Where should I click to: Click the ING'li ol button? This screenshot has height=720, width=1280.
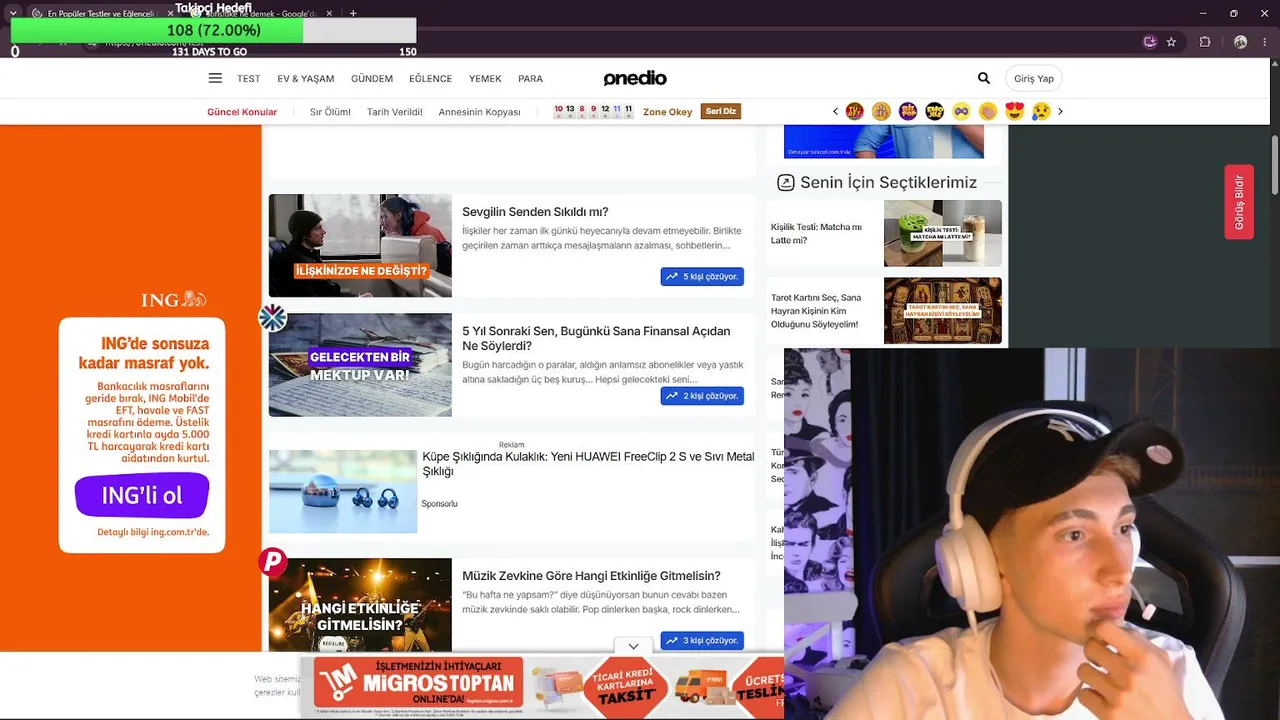(x=142, y=495)
